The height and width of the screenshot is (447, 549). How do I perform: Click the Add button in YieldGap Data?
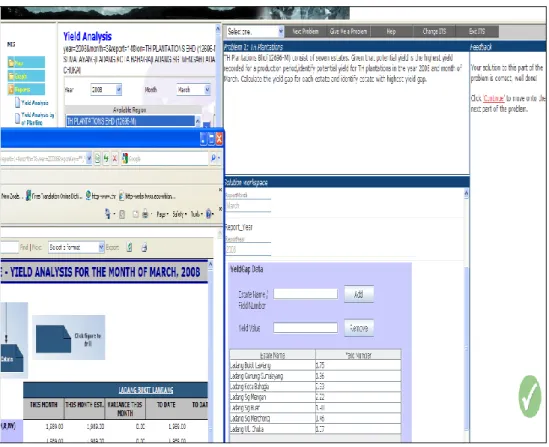coord(359,294)
